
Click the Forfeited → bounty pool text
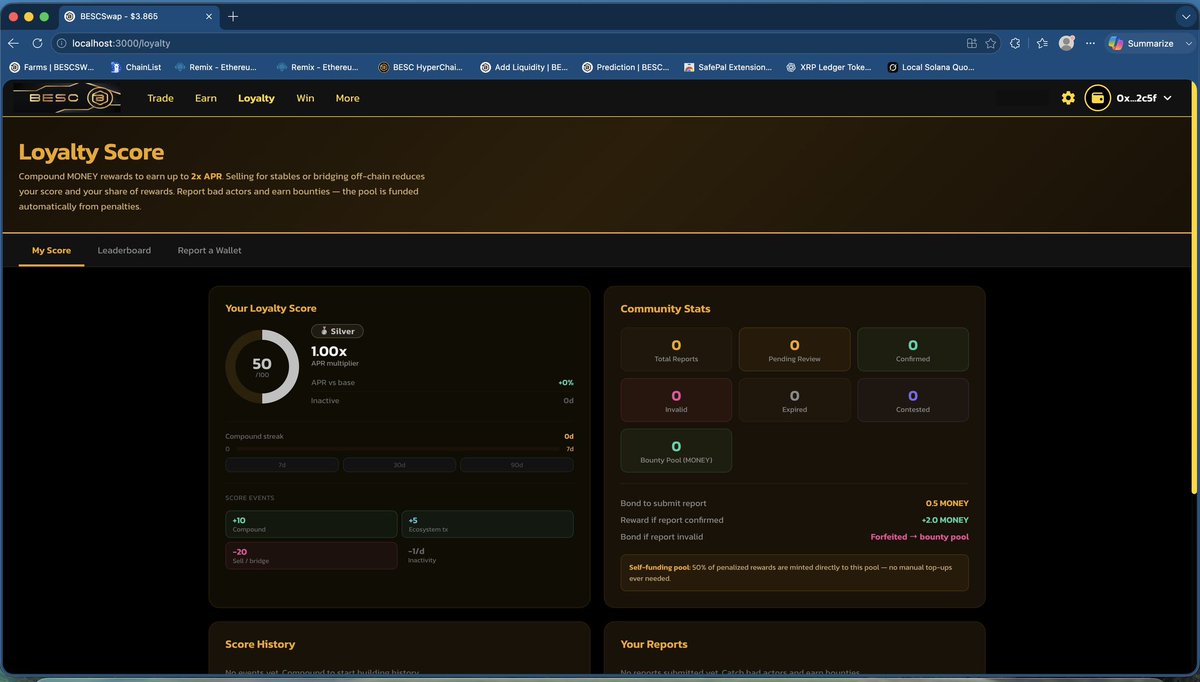(919, 537)
